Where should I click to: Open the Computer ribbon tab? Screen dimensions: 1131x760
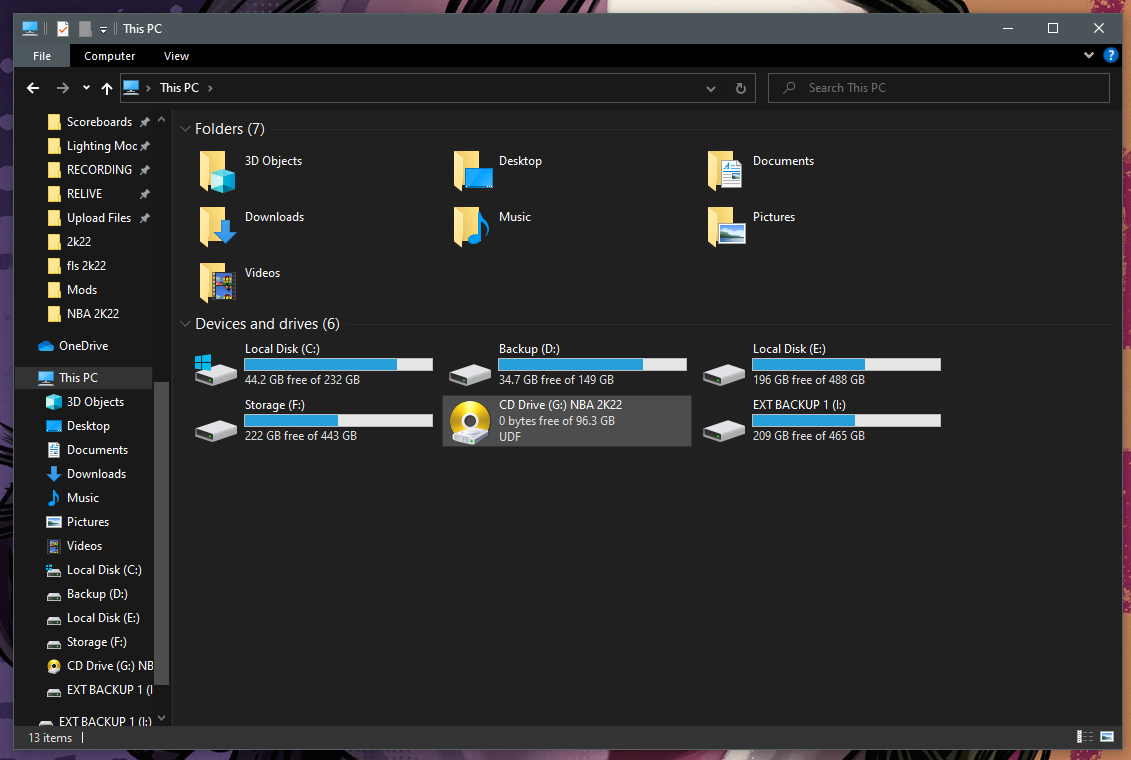[x=110, y=56]
